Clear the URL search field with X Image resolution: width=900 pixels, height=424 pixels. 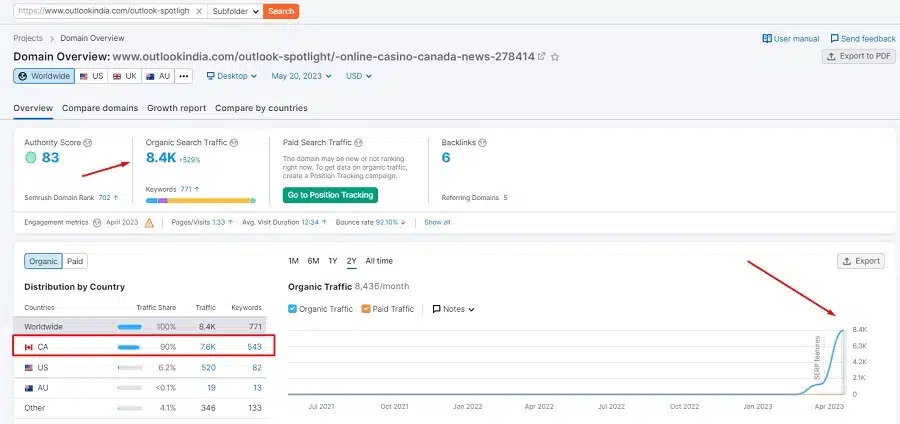point(199,11)
